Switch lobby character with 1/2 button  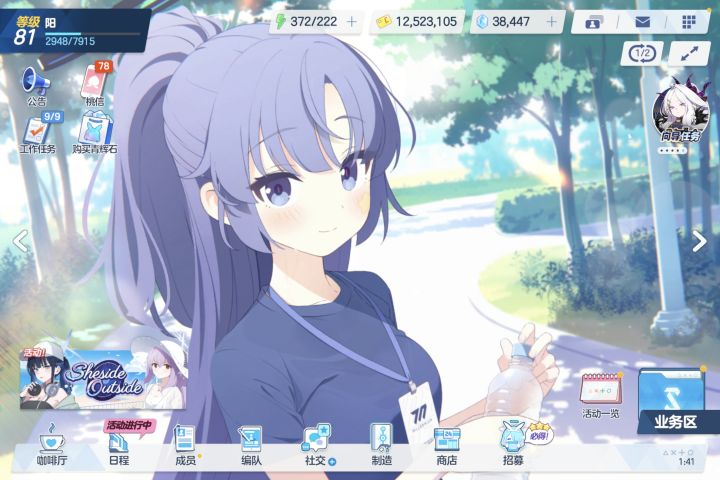click(x=642, y=54)
